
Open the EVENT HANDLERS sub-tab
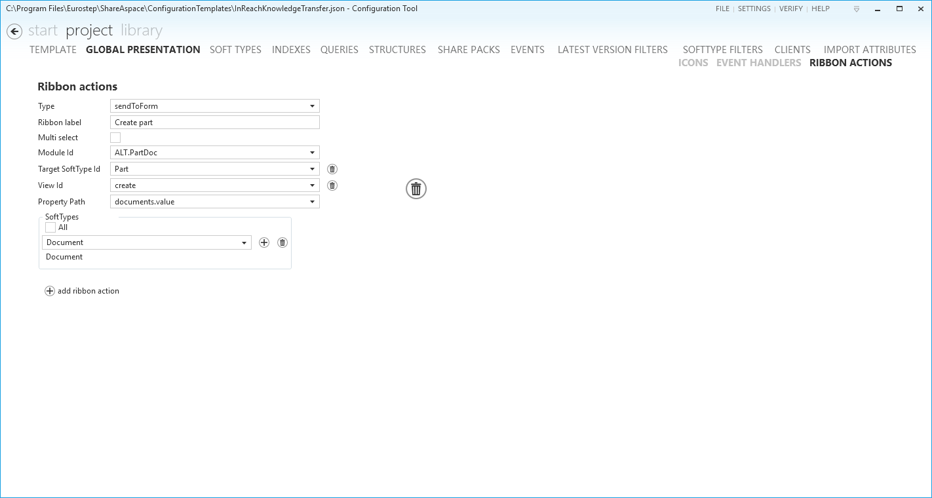click(x=758, y=63)
